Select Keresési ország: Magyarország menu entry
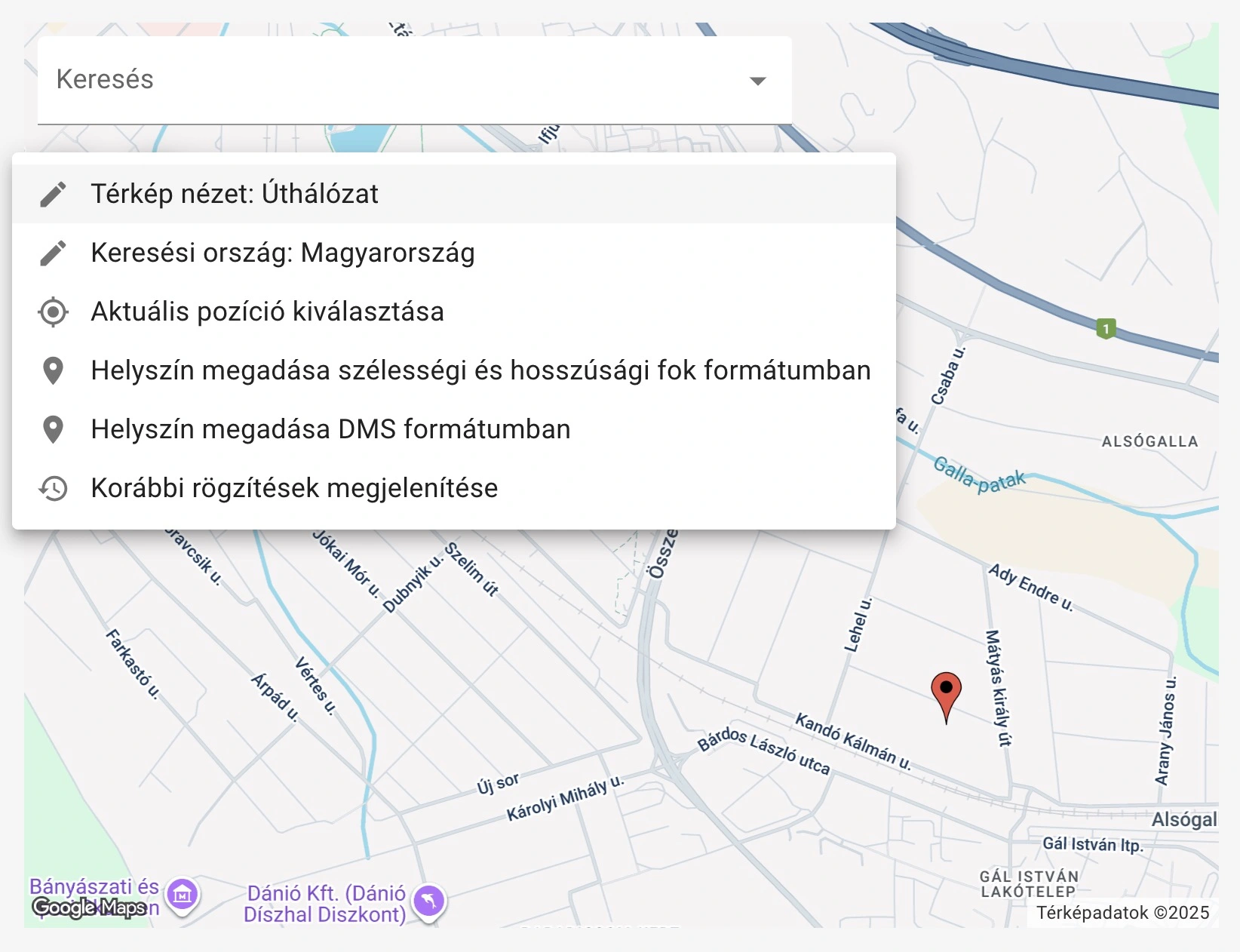 pos(283,253)
